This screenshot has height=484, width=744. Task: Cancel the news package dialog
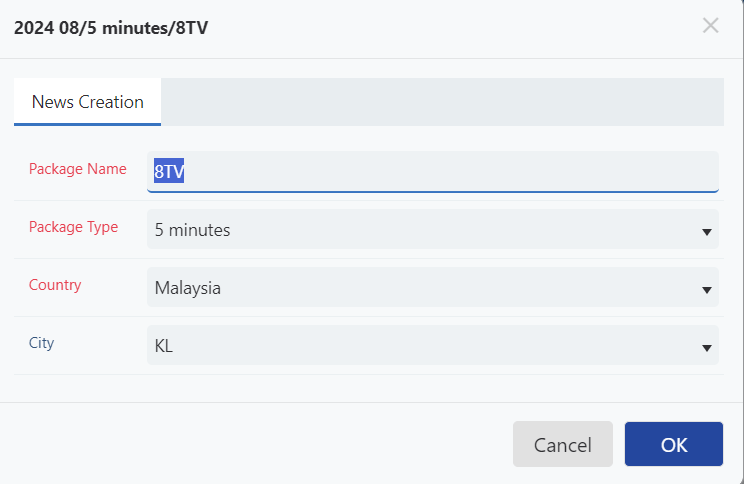point(563,444)
